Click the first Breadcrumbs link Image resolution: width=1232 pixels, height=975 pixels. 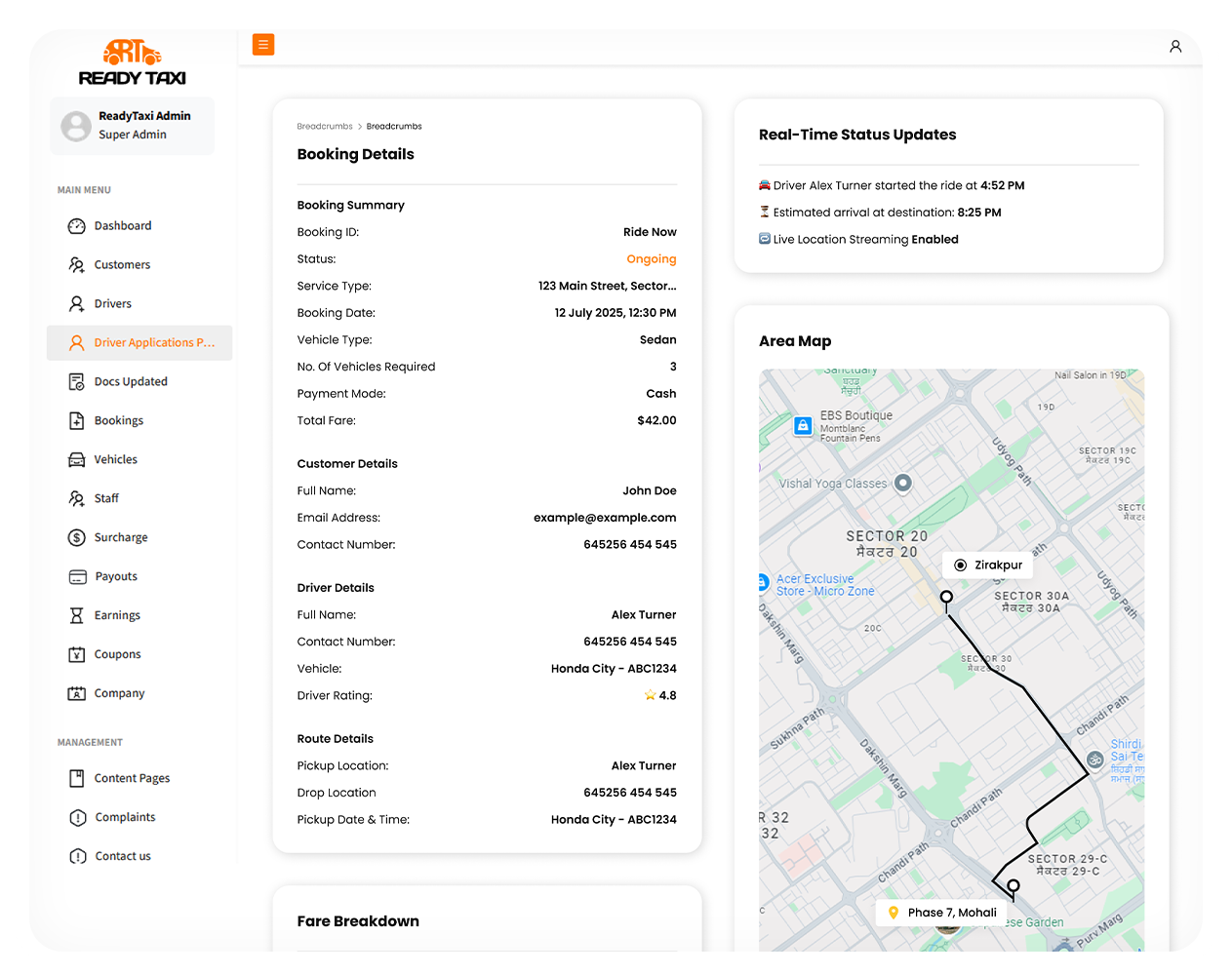[x=325, y=127]
